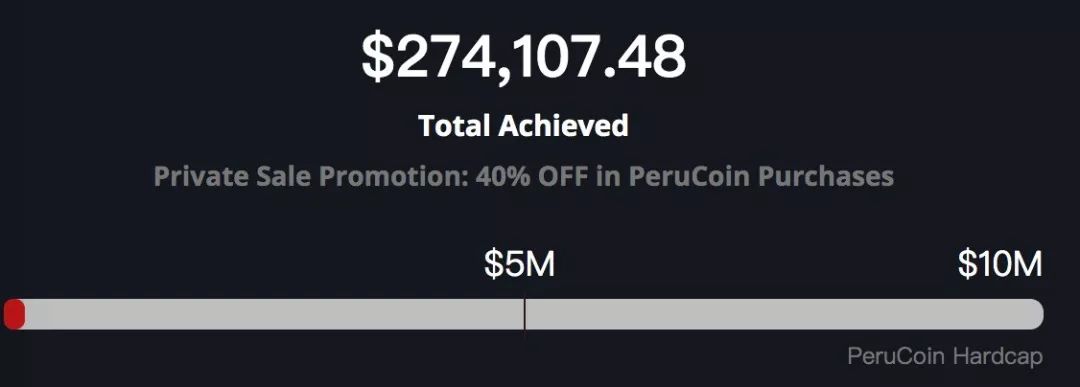Click the word Hardcap under the bar

click(x=998, y=357)
